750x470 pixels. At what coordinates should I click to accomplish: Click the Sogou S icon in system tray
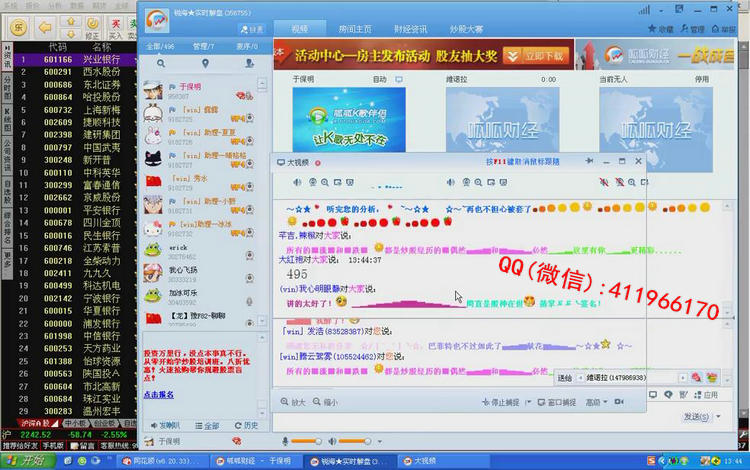tap(651, 461)
